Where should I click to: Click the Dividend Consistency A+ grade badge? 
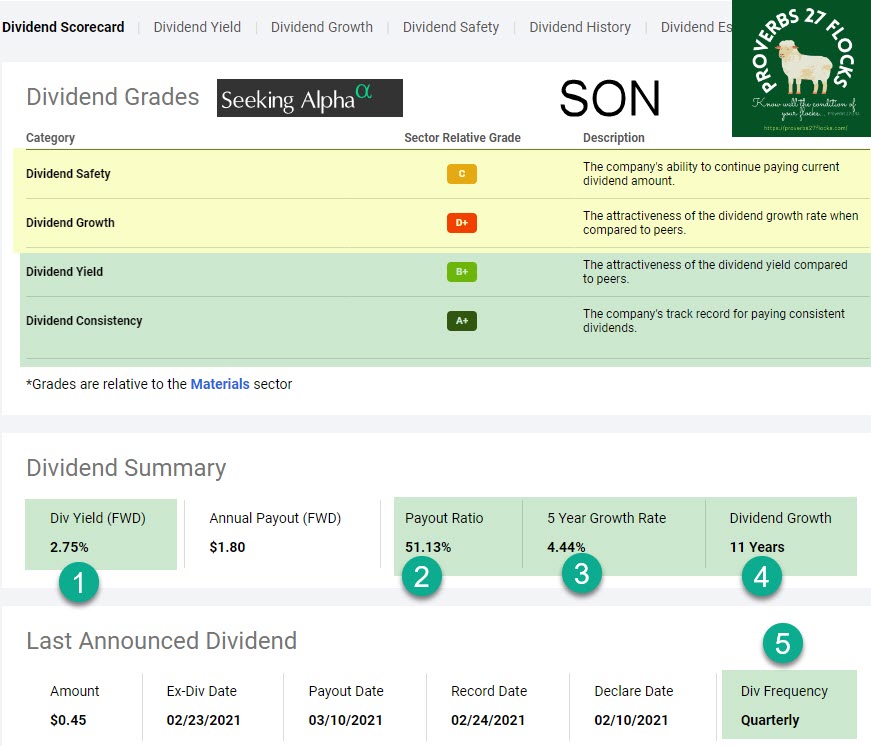(461, 321)
